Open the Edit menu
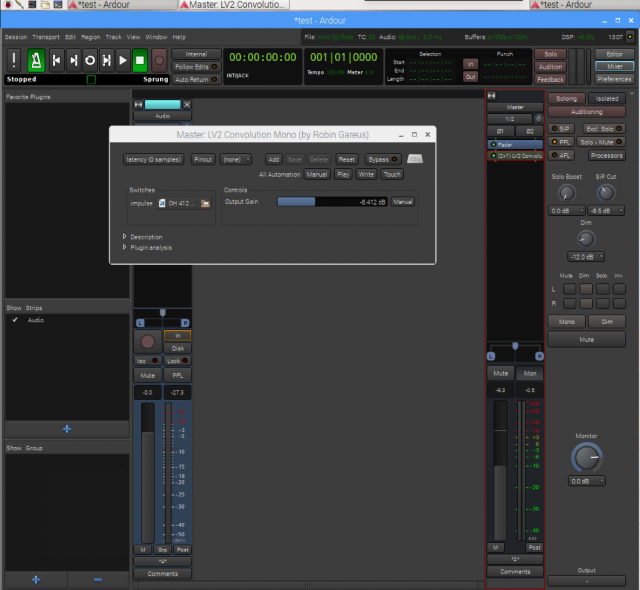Viewport: 640px width, 590px height. tap(70, 37)
